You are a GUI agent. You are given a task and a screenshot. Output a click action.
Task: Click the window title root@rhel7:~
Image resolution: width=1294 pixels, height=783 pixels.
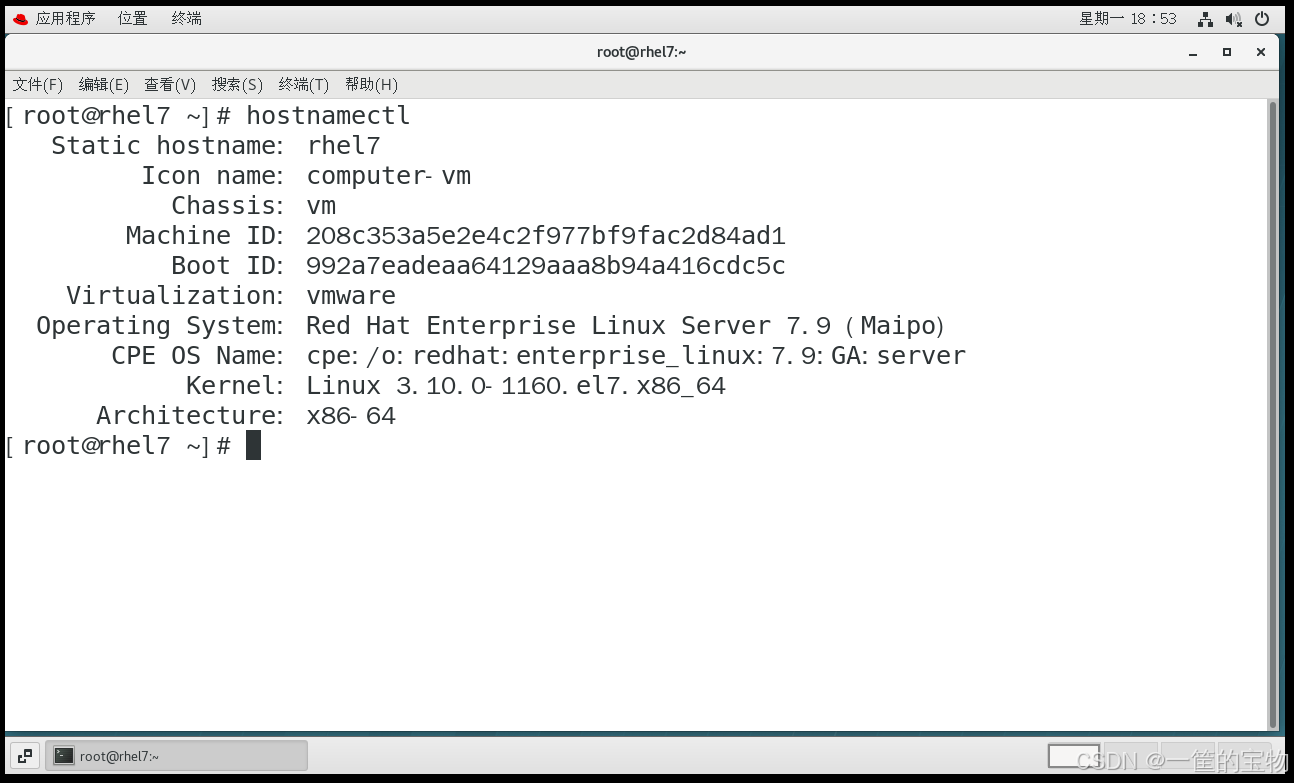coord(641,52)
